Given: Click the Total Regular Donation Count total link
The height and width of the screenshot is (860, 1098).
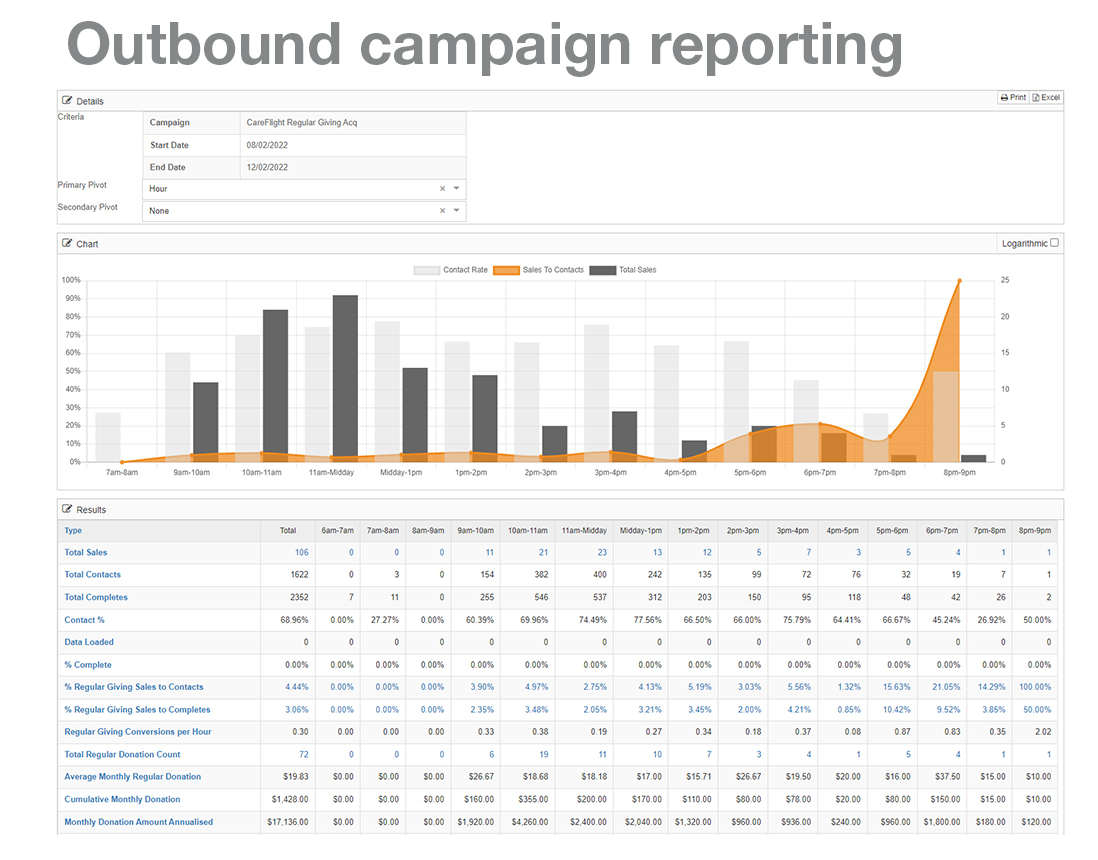Looking at the screenshot, I should [303, 754].
